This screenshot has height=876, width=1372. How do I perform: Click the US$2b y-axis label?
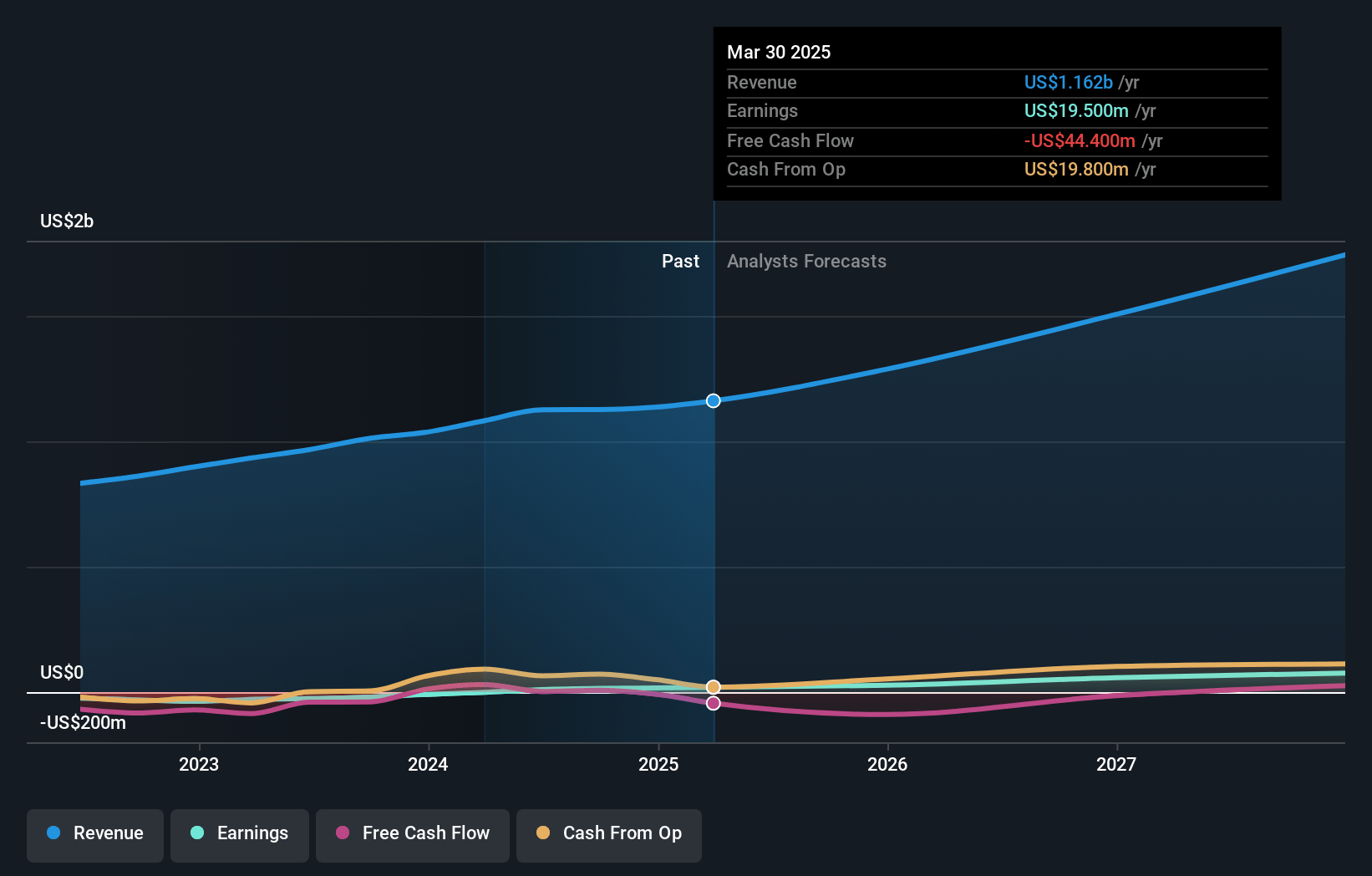point(67,221)
